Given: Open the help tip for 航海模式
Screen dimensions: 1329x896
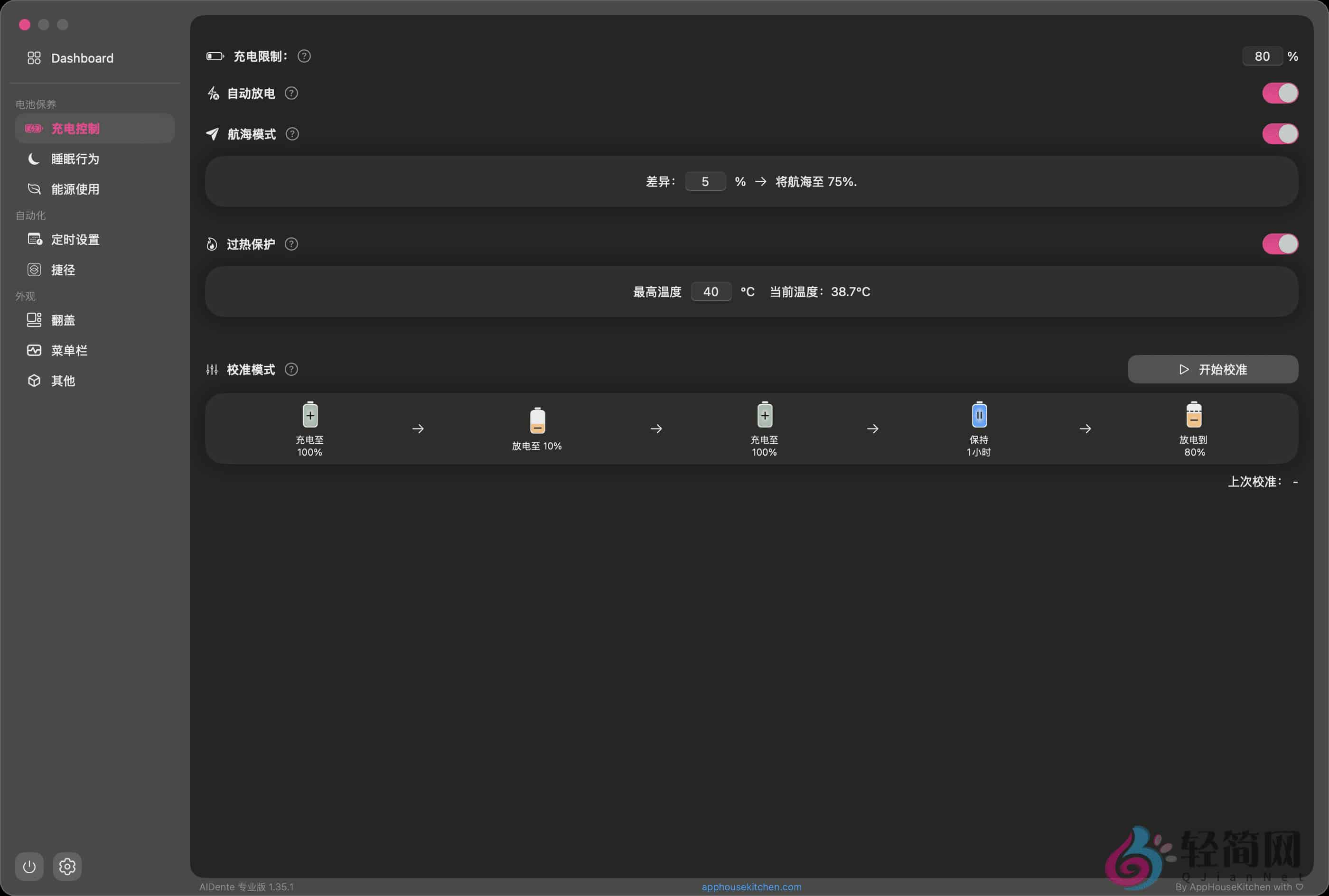Looking at the screenshot, I should tap(292, 134).
